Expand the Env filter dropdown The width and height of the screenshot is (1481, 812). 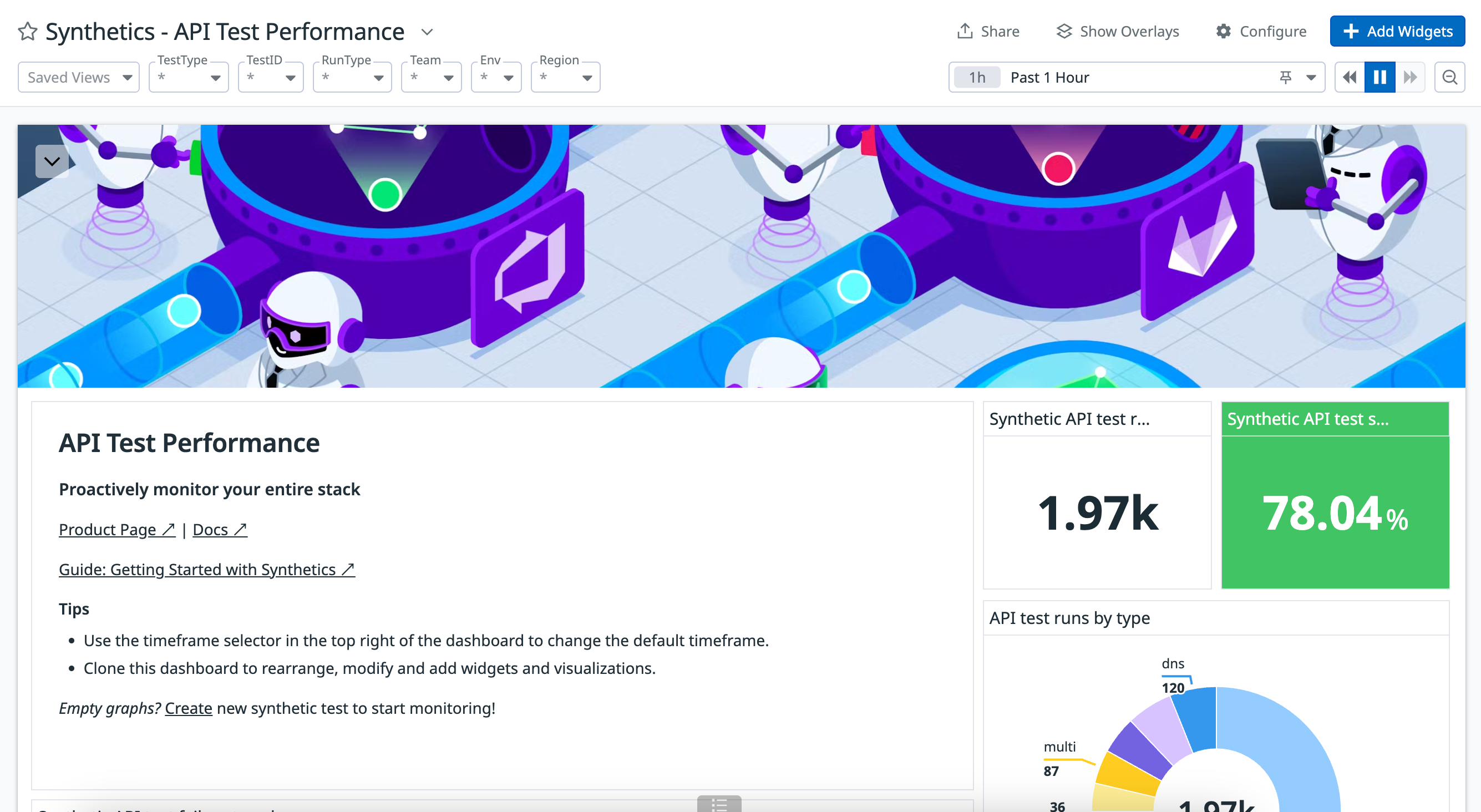click(x=496, y=77)
